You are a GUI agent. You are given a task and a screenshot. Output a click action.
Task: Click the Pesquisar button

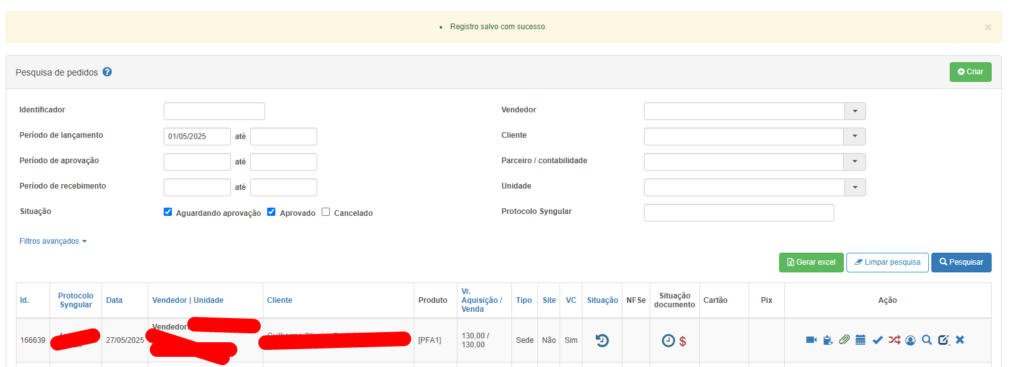(x=961, y=263)
